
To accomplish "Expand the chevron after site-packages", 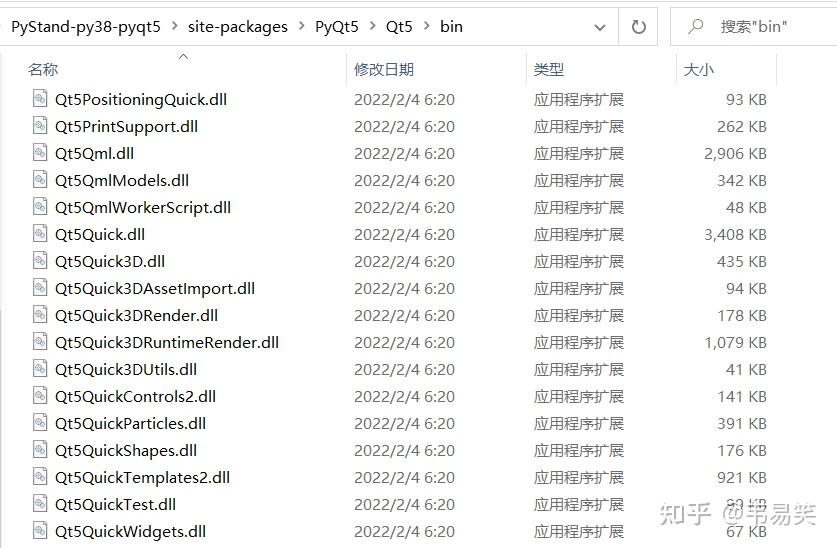I will click(x=302, y=26).
